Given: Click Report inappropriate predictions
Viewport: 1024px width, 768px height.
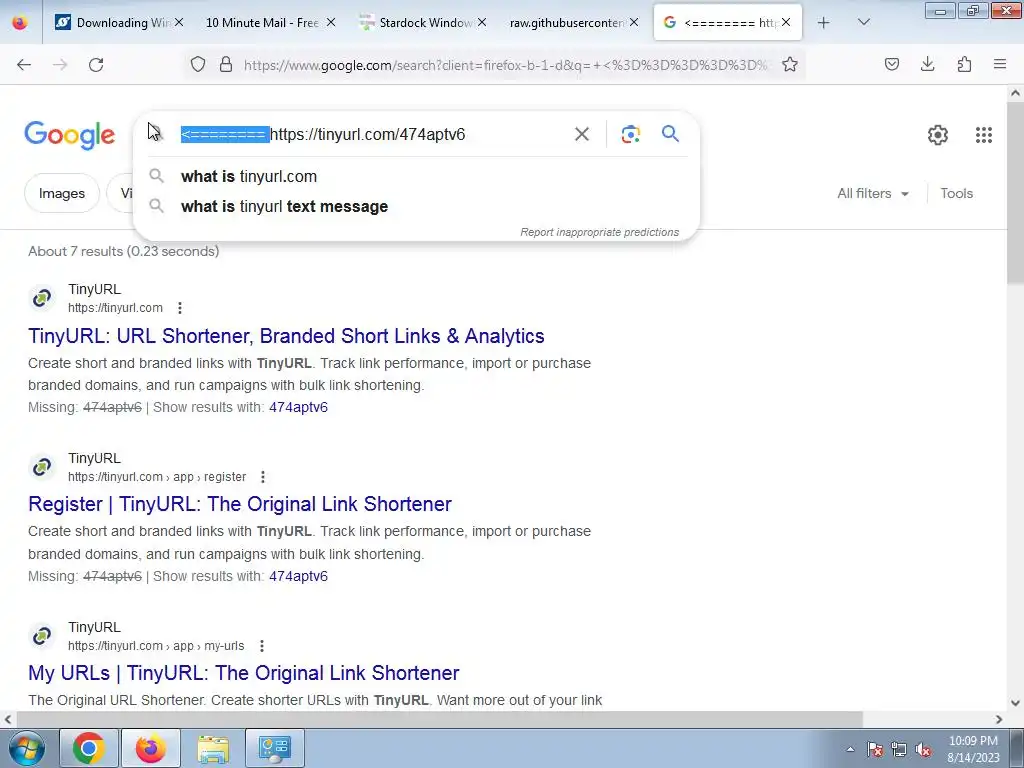Looking at the screenshot, I should coord(600,232).
